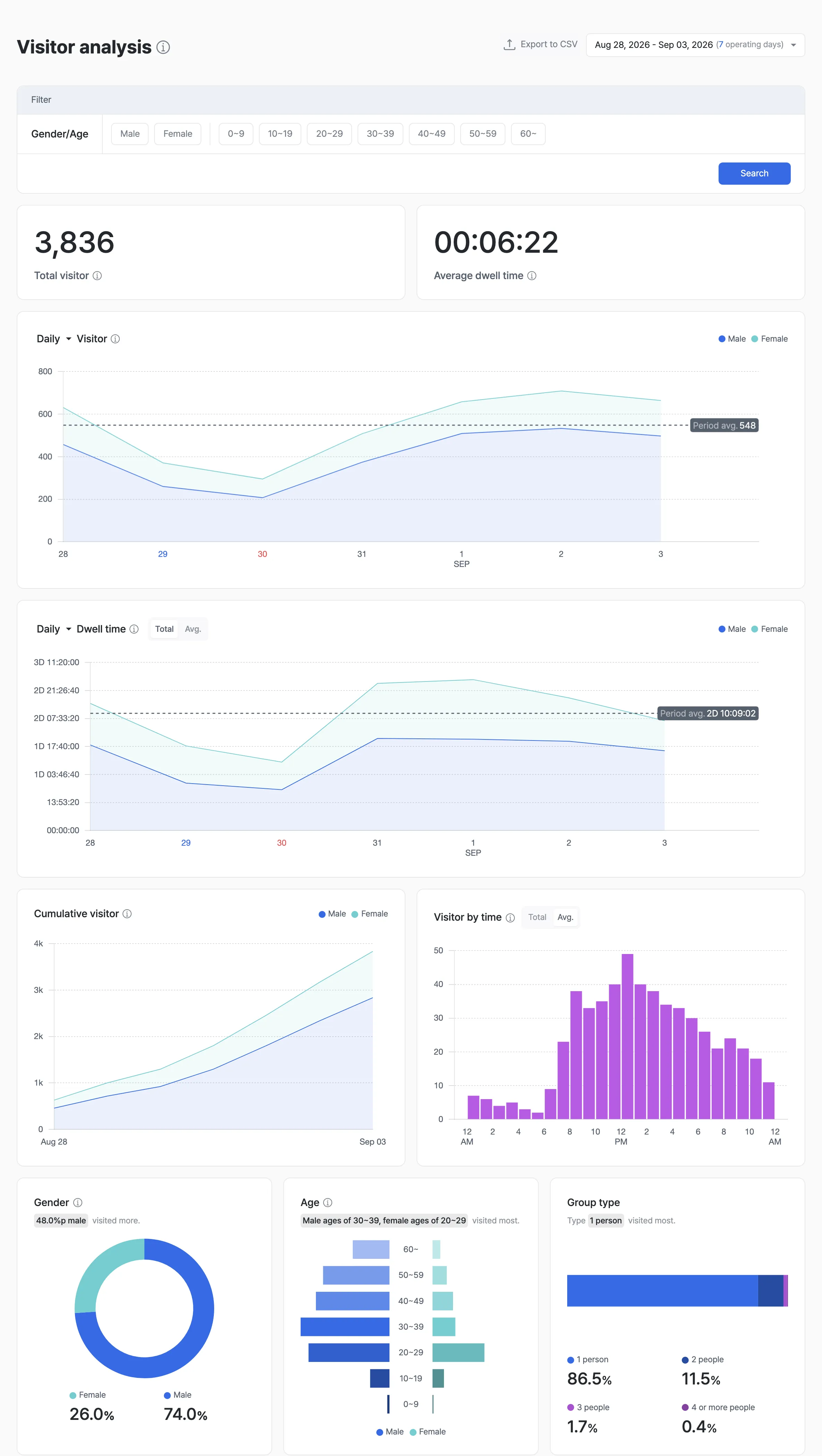The image size is (822, 1456).
Task: Click the Export to CSV upload icon
Action: [509, 45]
